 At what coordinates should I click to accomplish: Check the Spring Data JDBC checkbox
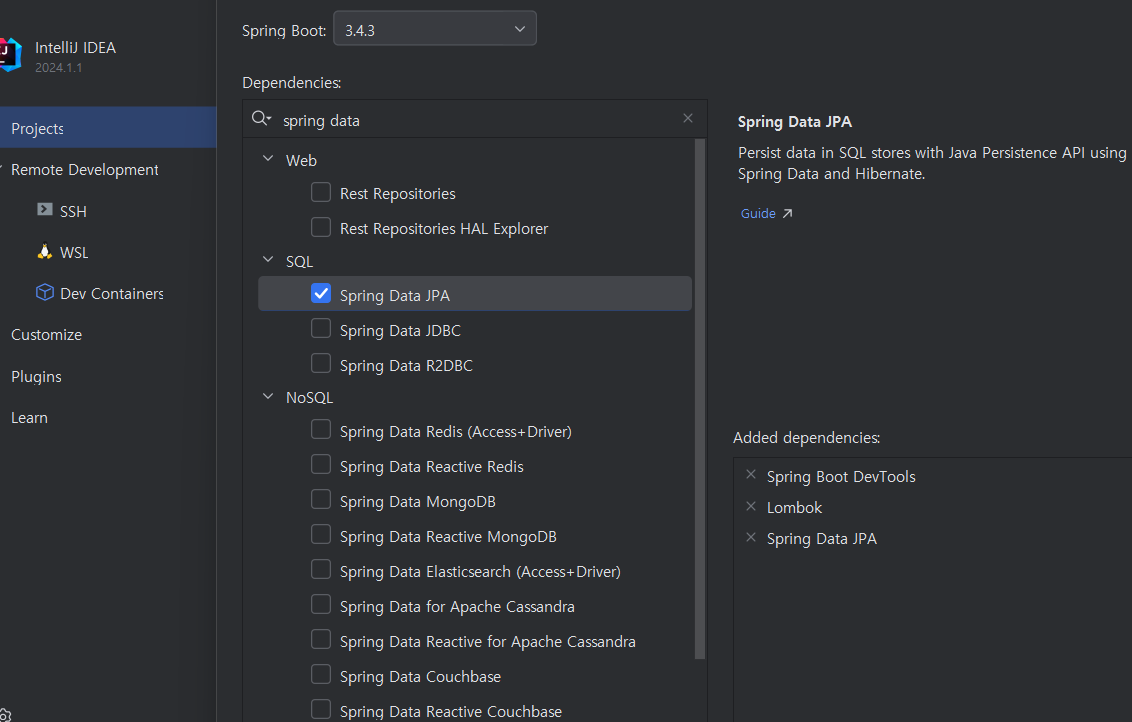321,328
